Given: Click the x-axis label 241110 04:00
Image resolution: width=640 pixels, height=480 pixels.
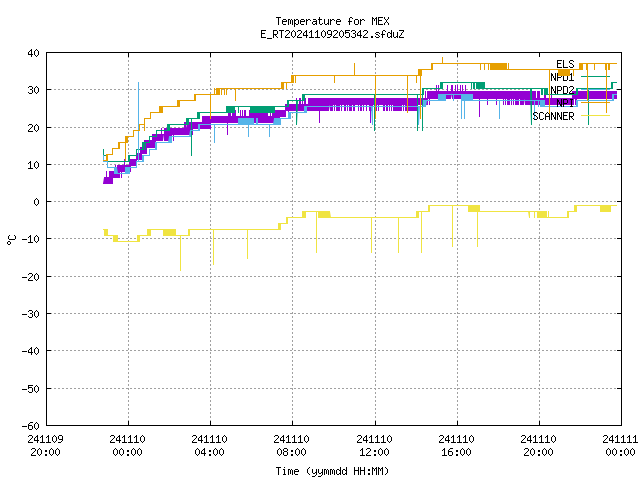Looking at the screenshot, I should 209,446.
